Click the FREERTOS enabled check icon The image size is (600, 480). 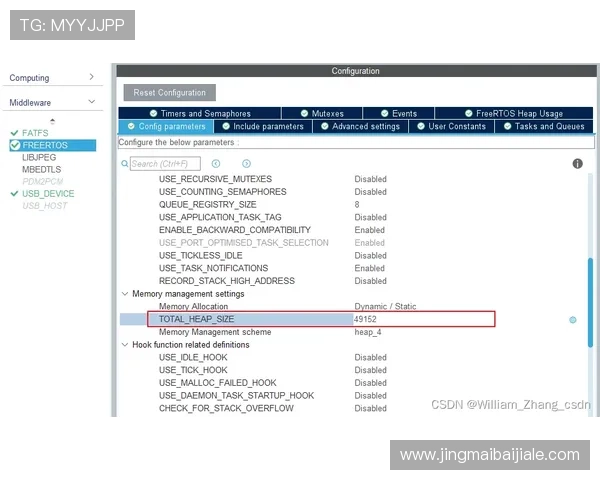(x=15, y=145)
